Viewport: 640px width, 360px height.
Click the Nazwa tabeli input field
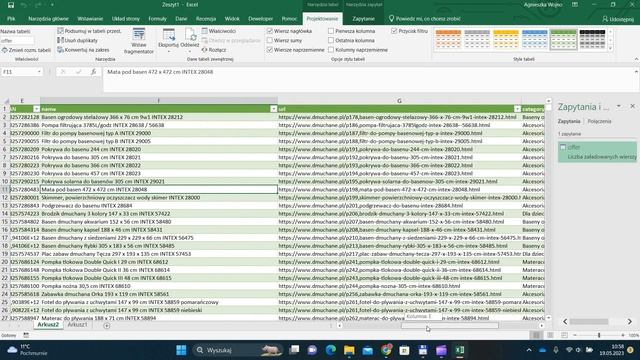(x=17, y=40)
